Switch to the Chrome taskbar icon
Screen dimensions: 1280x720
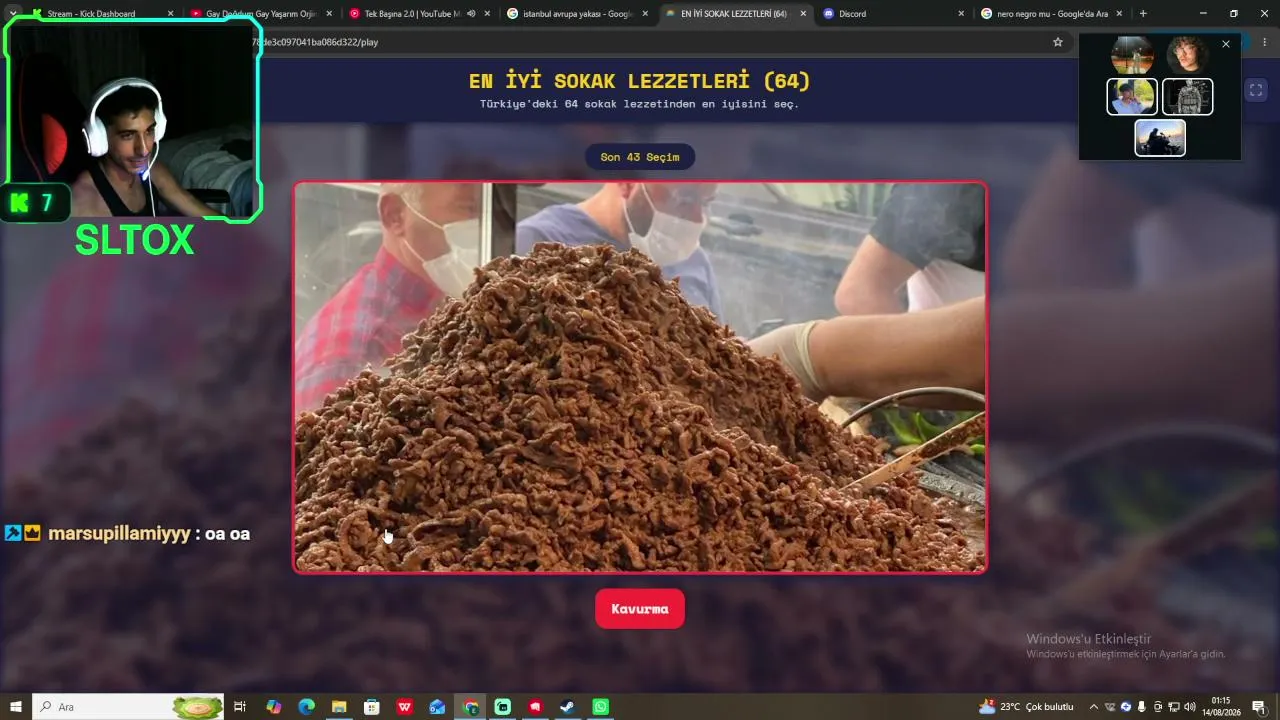(470, 707)
